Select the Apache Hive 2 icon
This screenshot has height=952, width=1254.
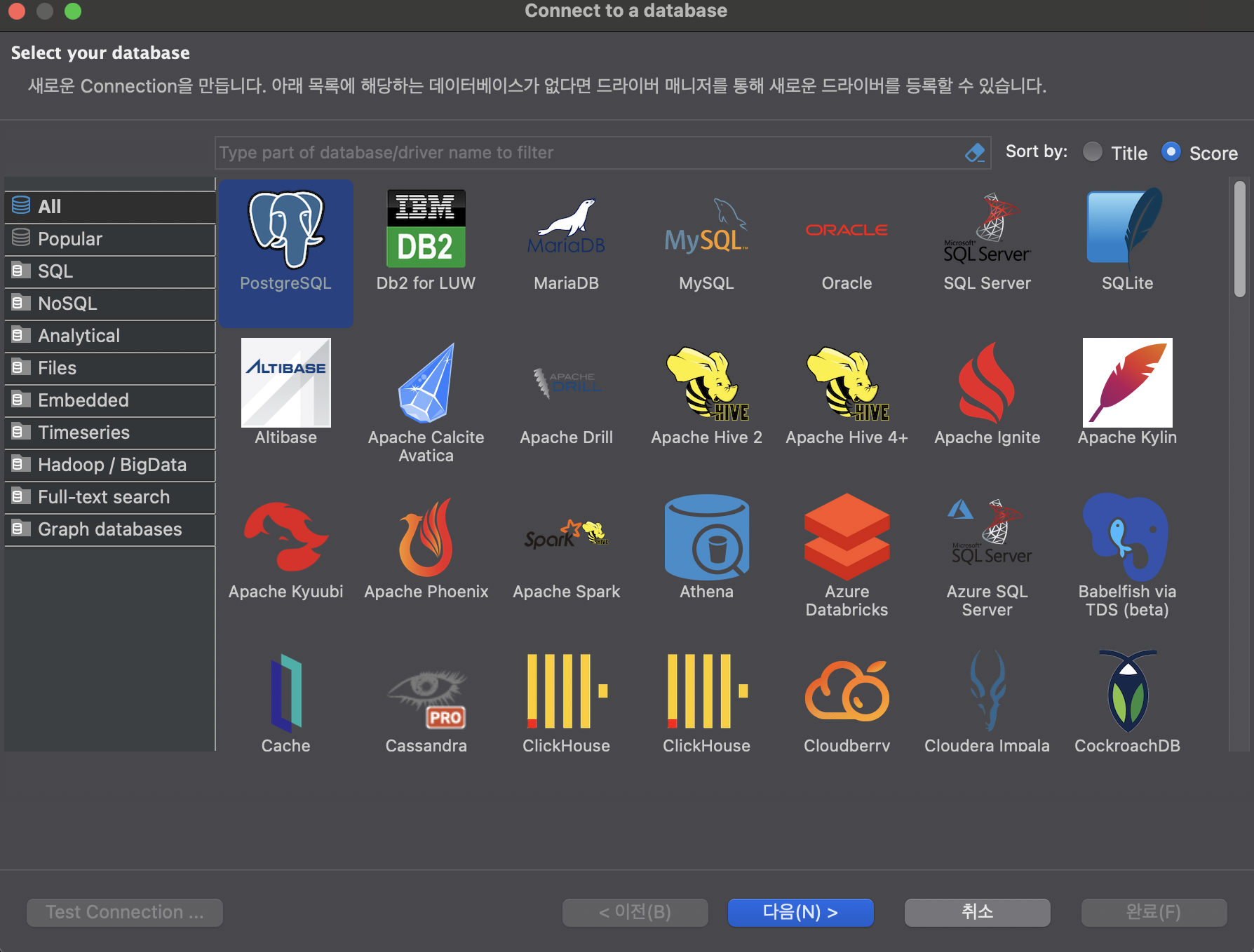pyautogui.click(x=706, y=383)
